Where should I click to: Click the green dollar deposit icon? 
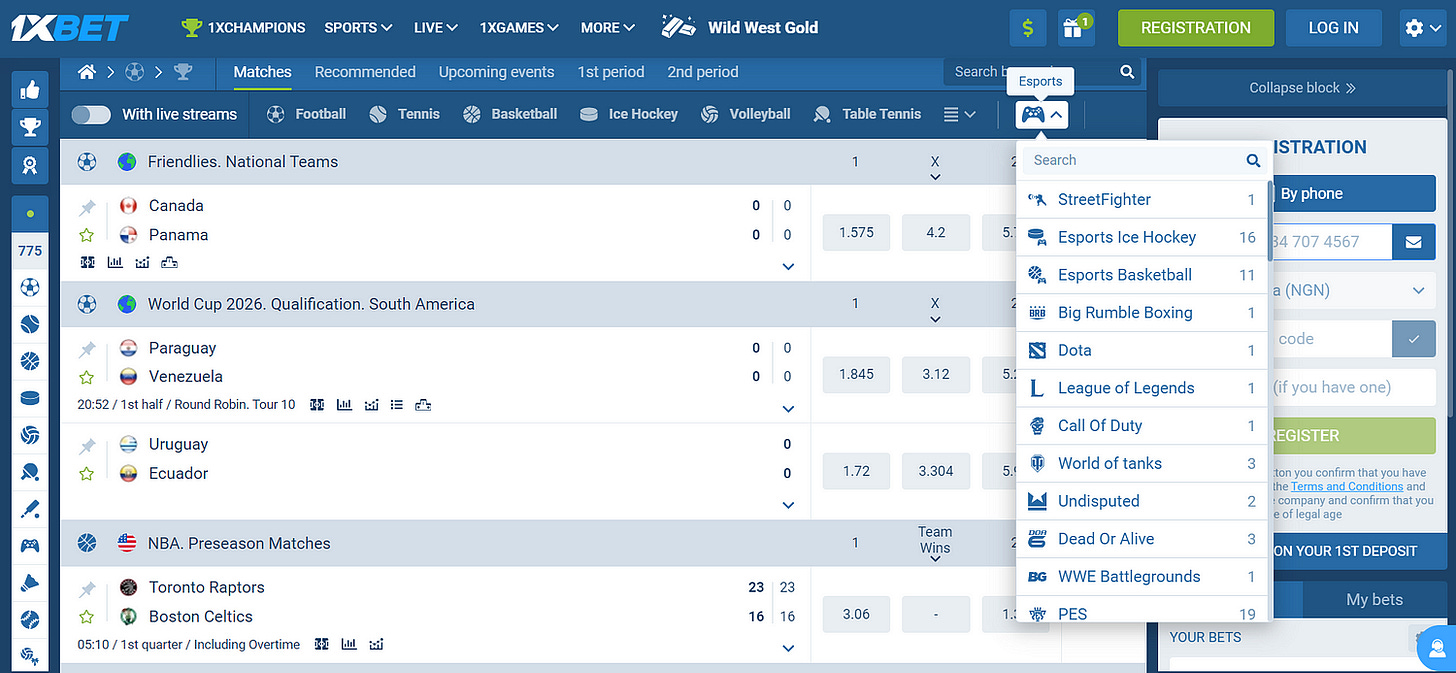[x=1027, y=27]
